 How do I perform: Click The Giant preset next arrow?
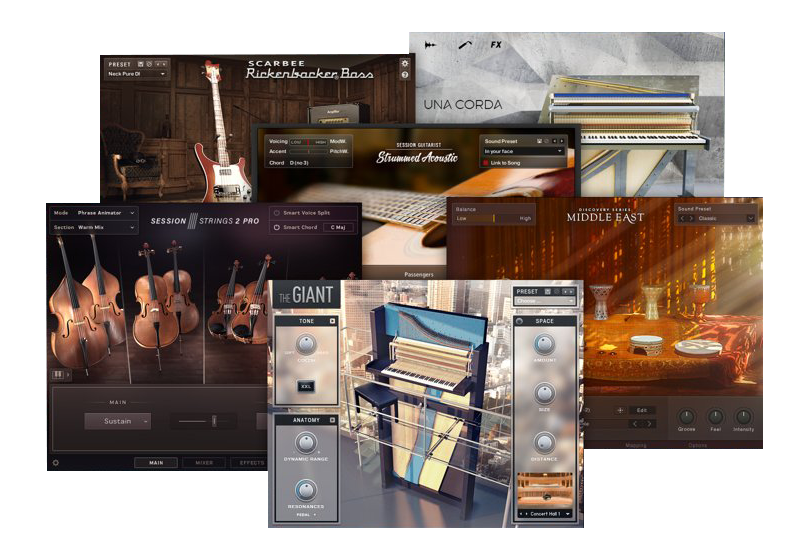pyautogui.click(x=571, y=291)
